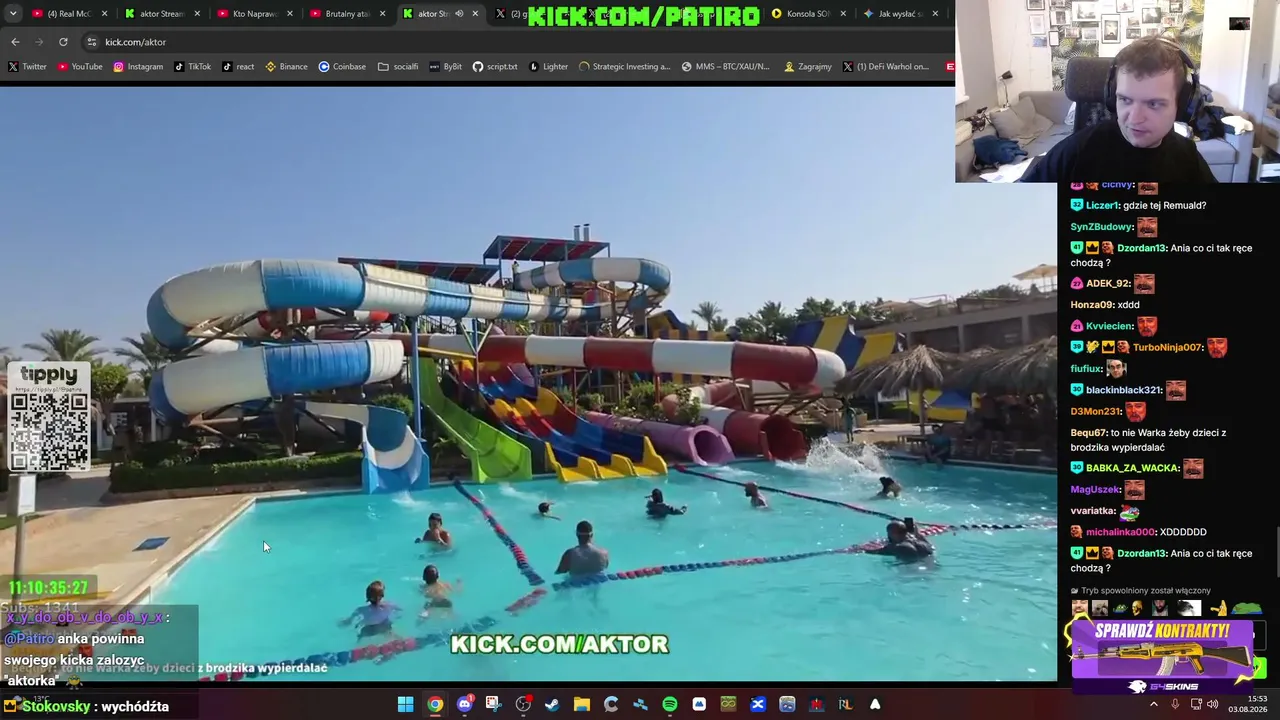Open network settings tray icon
The image size is (1280, 720).
[1196, 704]
